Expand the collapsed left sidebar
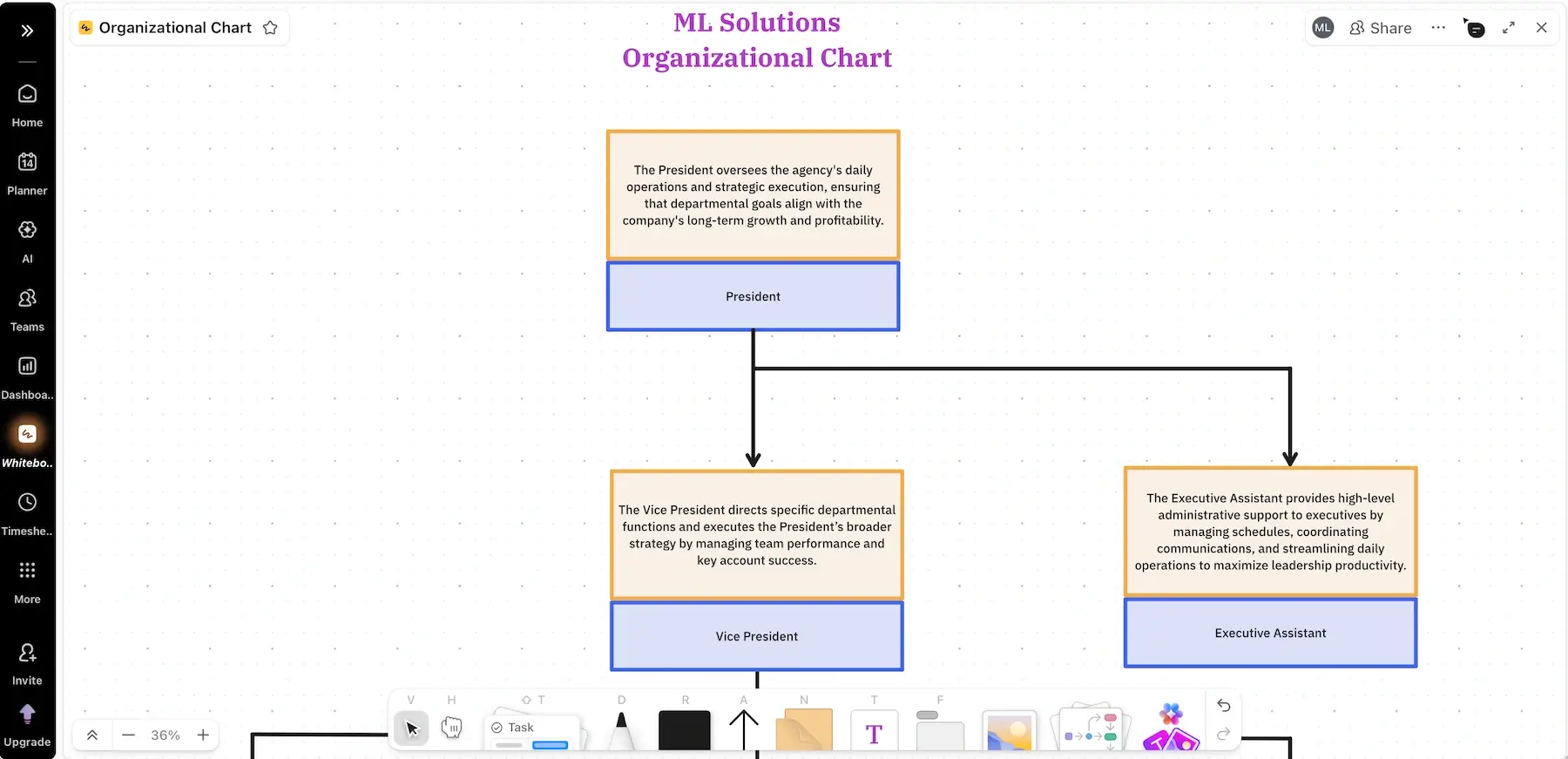Screen dimensions: 1568x759 tap(27, 30)
